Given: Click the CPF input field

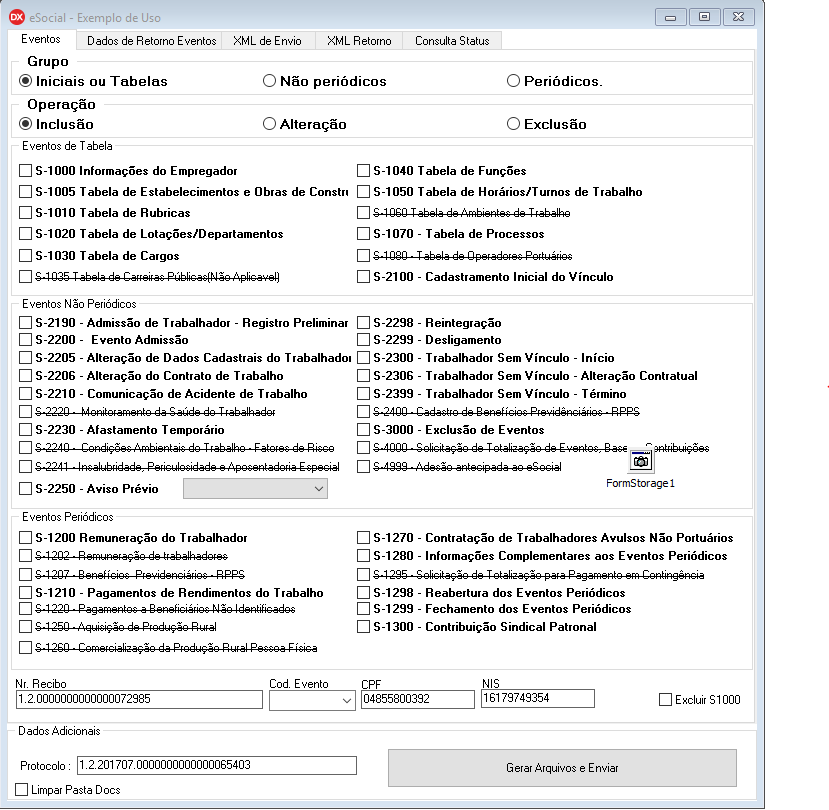Looking at the screenshot, I should (x=418, y=699).
